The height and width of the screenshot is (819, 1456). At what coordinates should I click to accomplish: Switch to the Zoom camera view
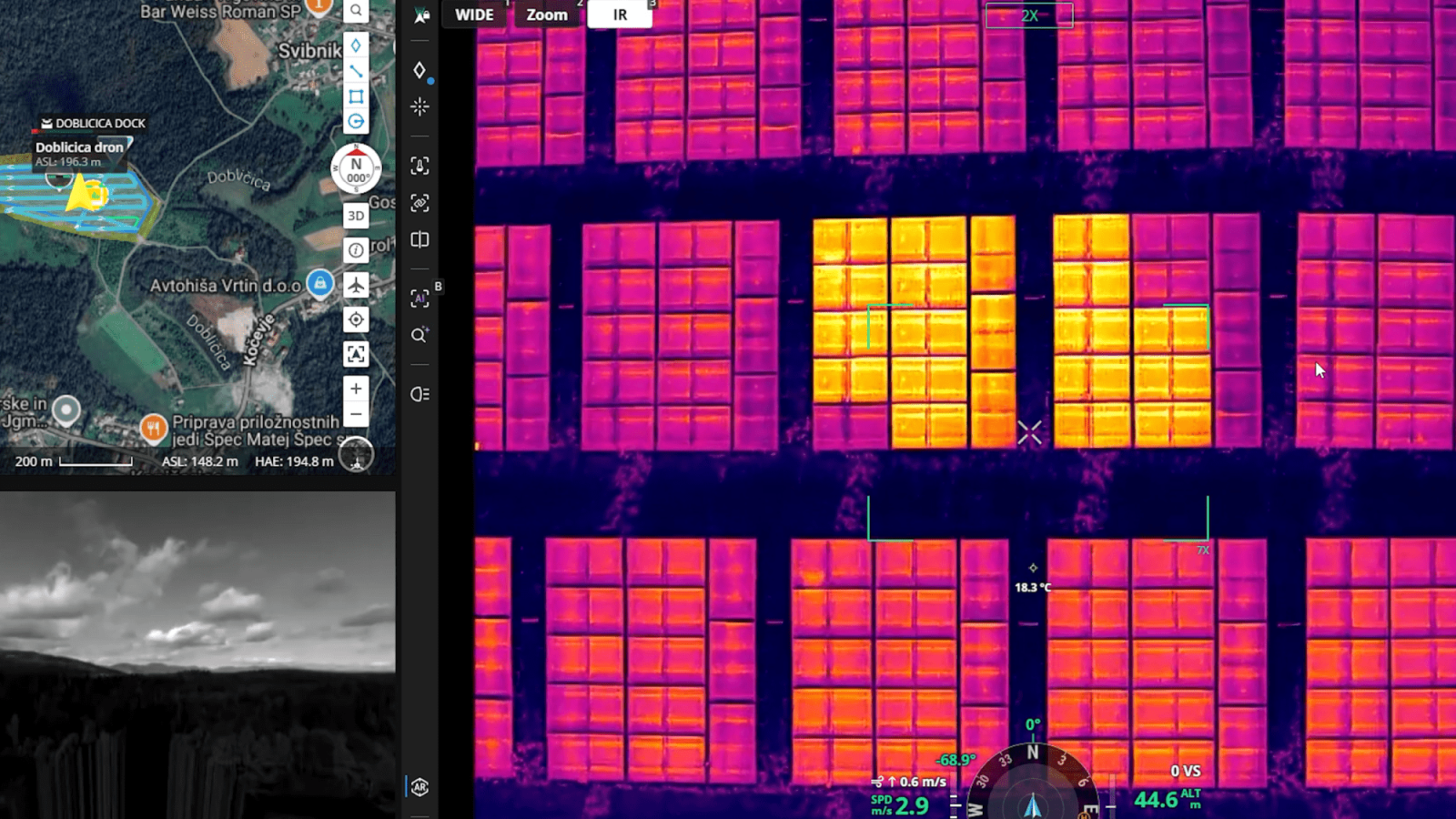coord(546,15)
